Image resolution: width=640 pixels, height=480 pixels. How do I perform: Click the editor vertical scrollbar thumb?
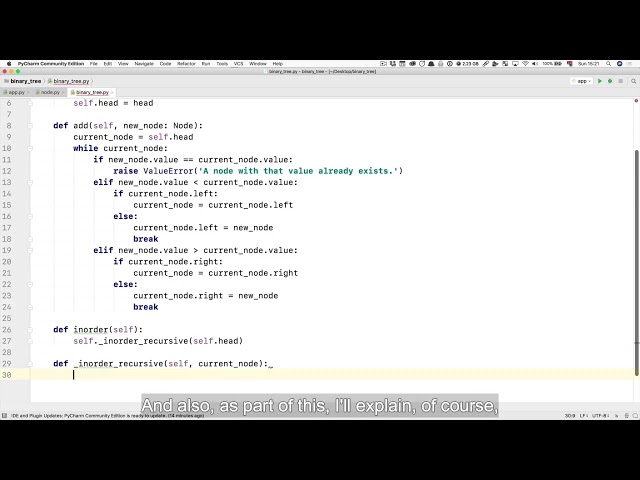[x=637, y=263]
